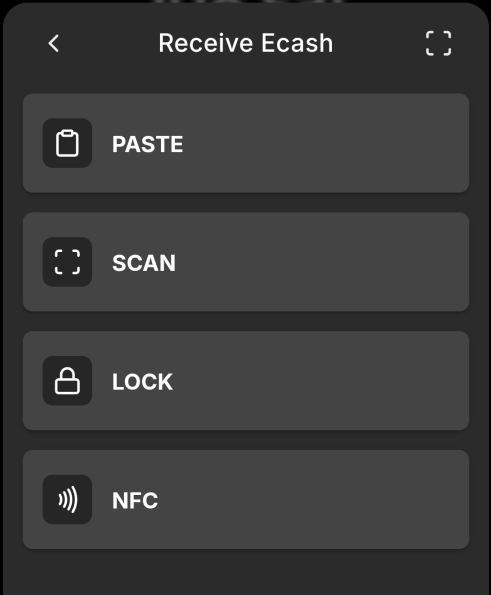Tap the scan frame icon beside SCAN

[x=67, y=262]
